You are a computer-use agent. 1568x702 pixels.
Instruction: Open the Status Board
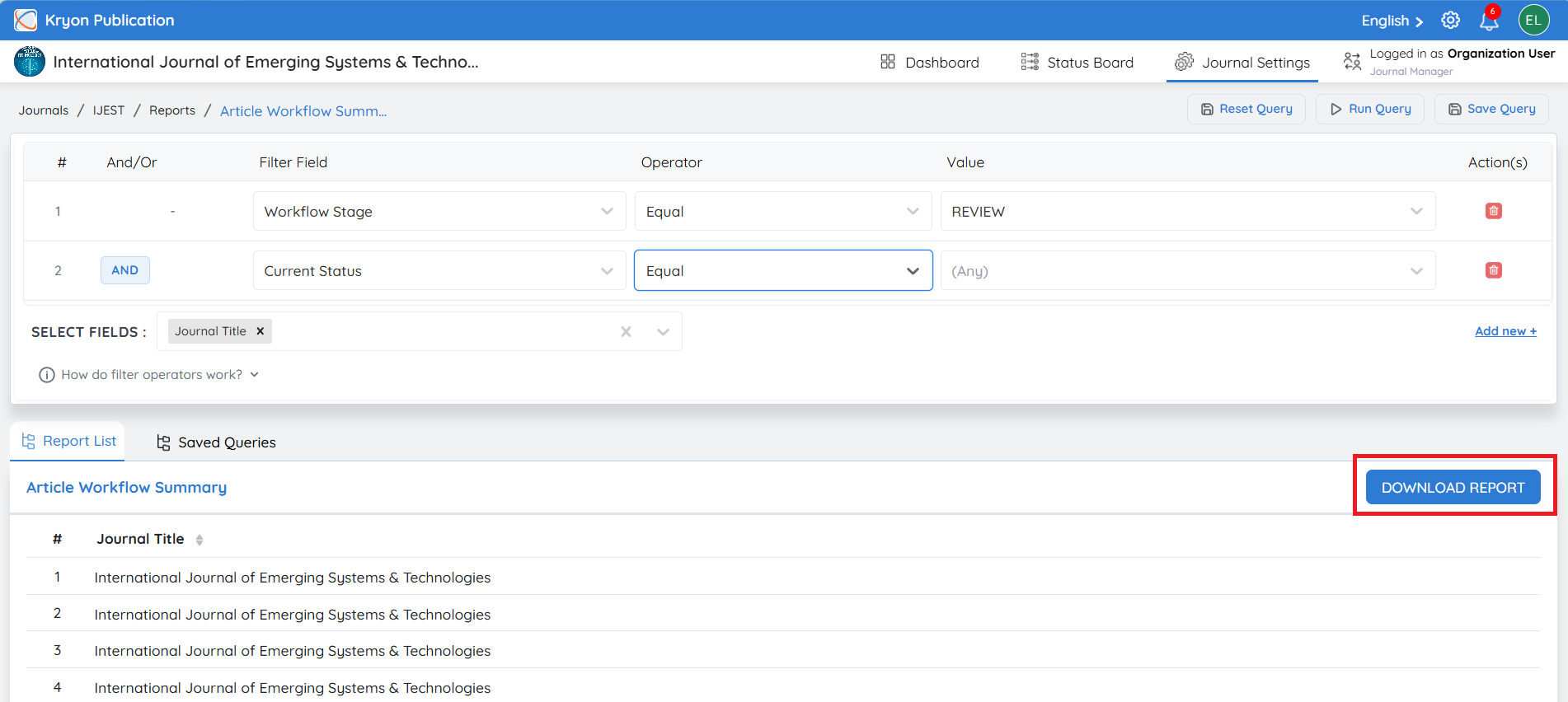pyautogui.click(x=1077, y=62)
